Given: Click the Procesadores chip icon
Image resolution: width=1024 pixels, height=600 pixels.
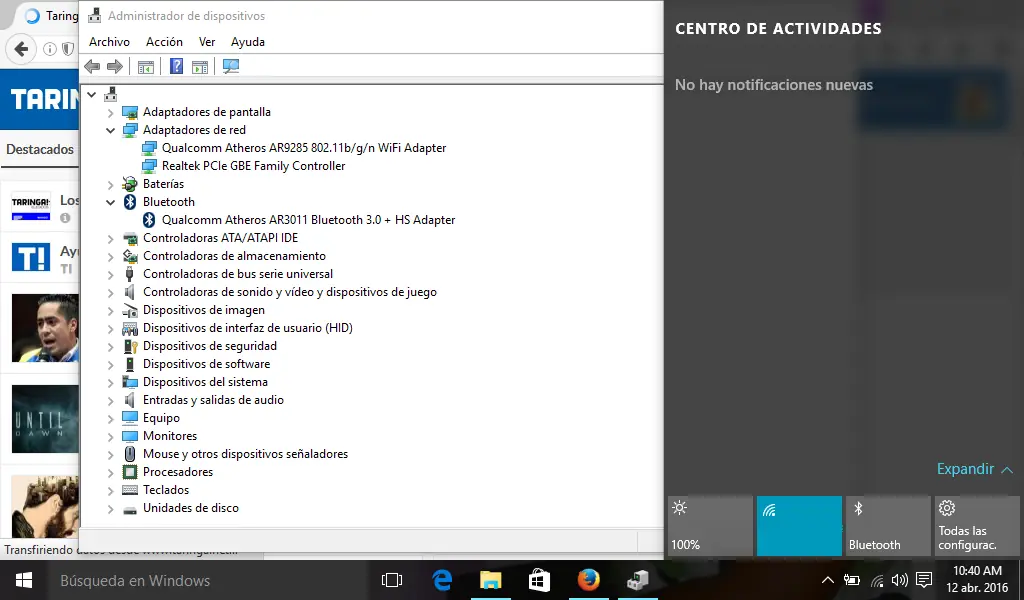Looking at the screenshot, I should tap(130, 471).
